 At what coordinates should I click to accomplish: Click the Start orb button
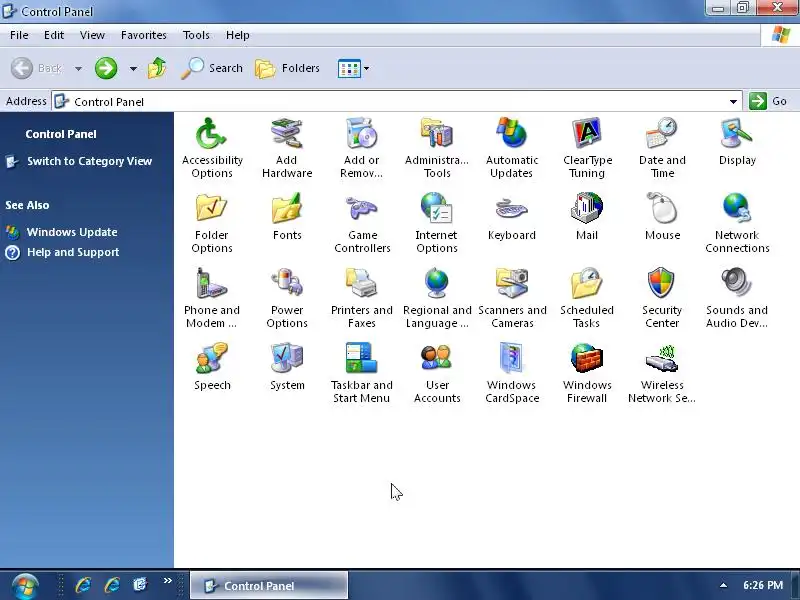[26, 586]
